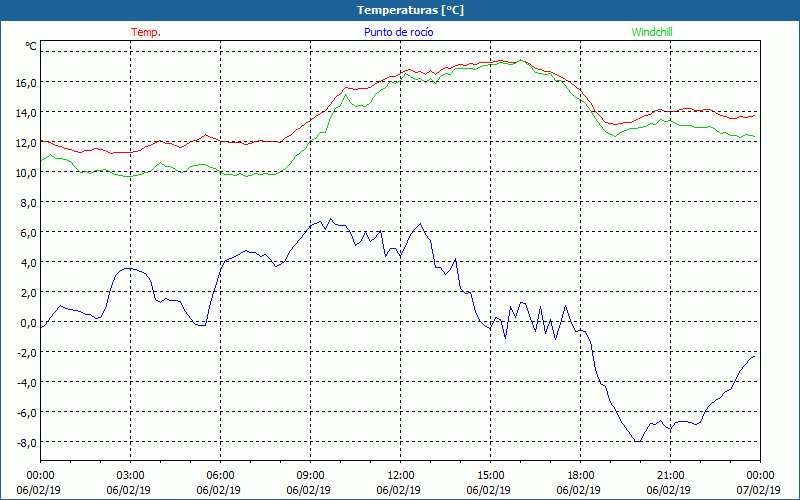Click the 16,0 y-axis value

click(x=27, y=83)
